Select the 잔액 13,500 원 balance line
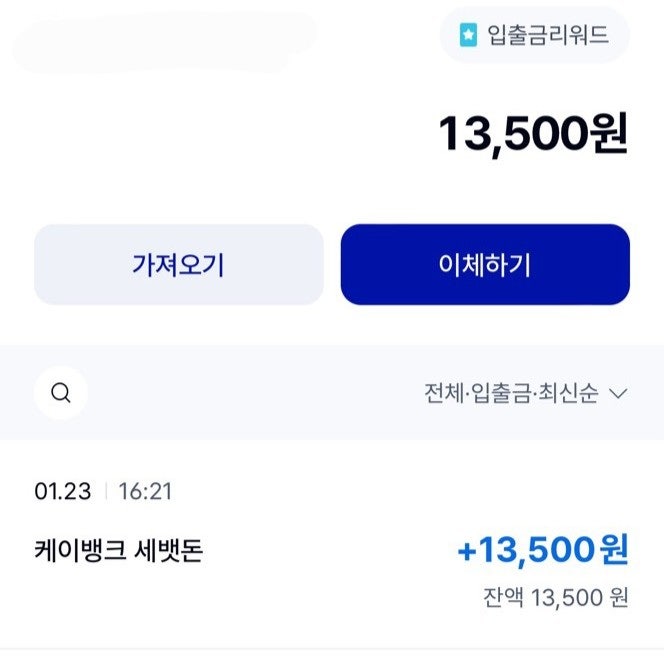This screenshot has height=665, width=664. [x=556, y=597]
